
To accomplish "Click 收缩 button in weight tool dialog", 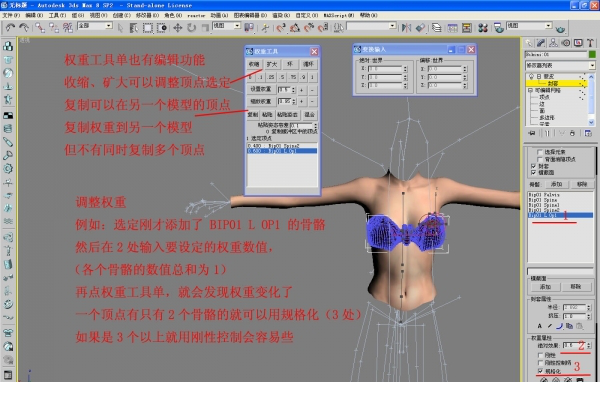I will (254, 64).
